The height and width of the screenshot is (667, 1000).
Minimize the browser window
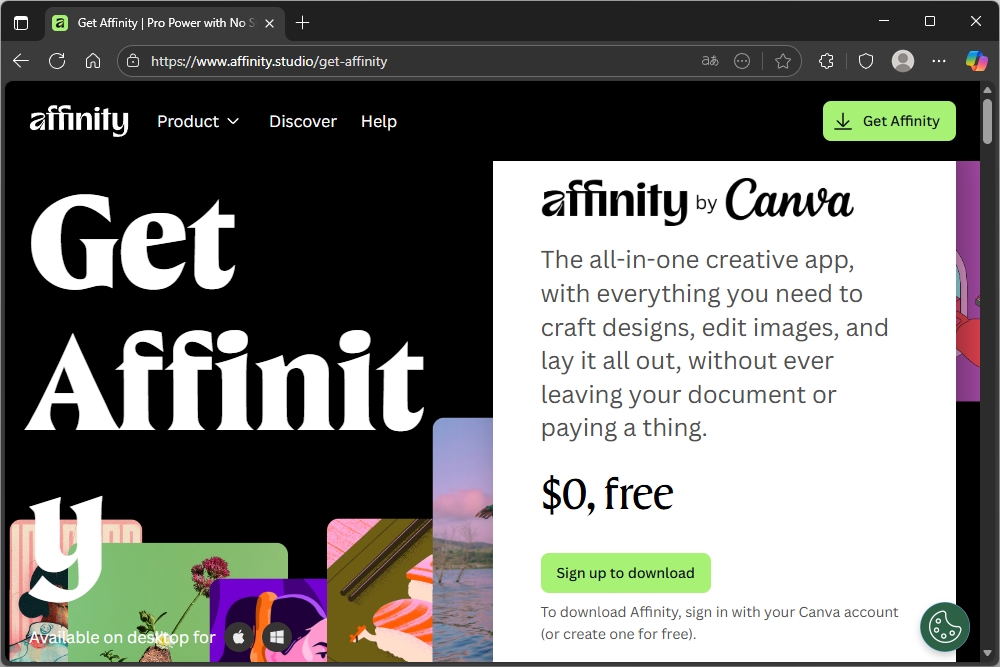pos(884,21)
